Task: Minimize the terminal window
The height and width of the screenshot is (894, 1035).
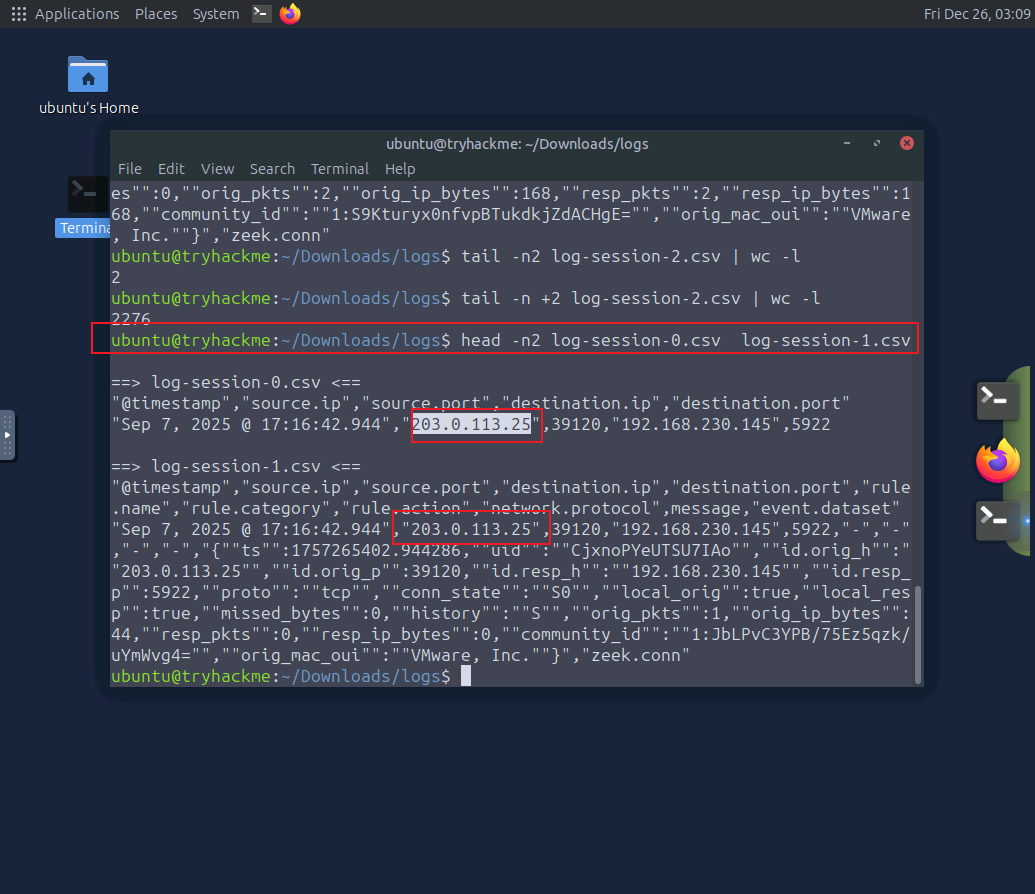Action: 846,143
